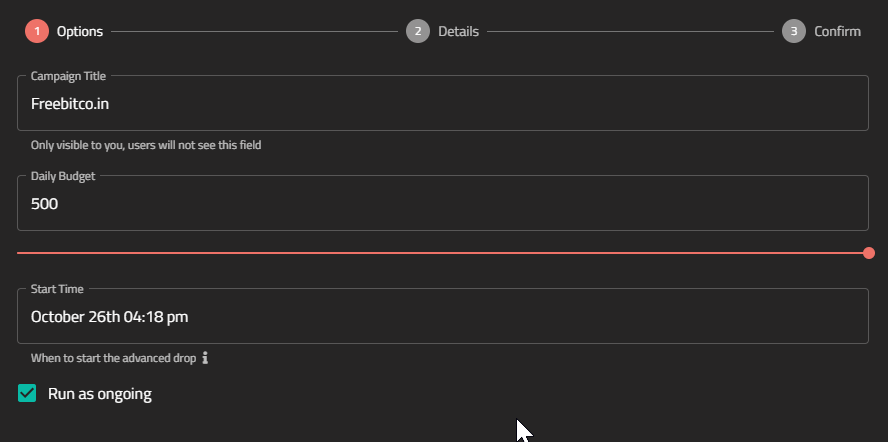Click the 'October 26th 04:18 pm' value text
Viewport: 888px width, 442px height.
pos(109,317)
